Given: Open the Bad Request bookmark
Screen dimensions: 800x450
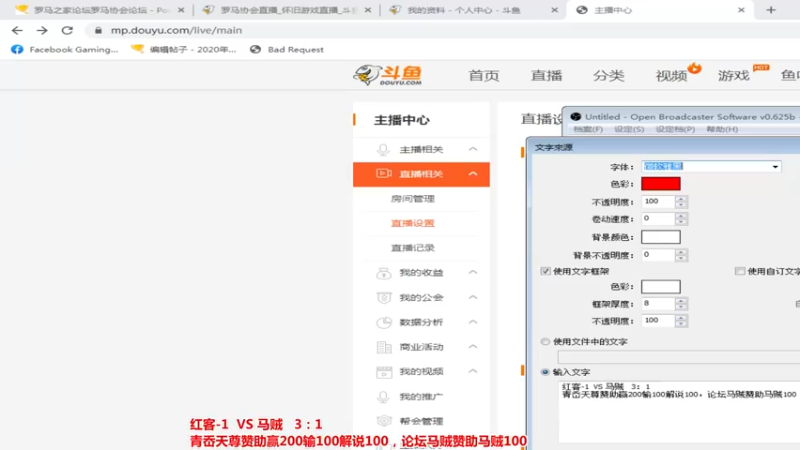Looking at the screenshot, I should 287,49.
